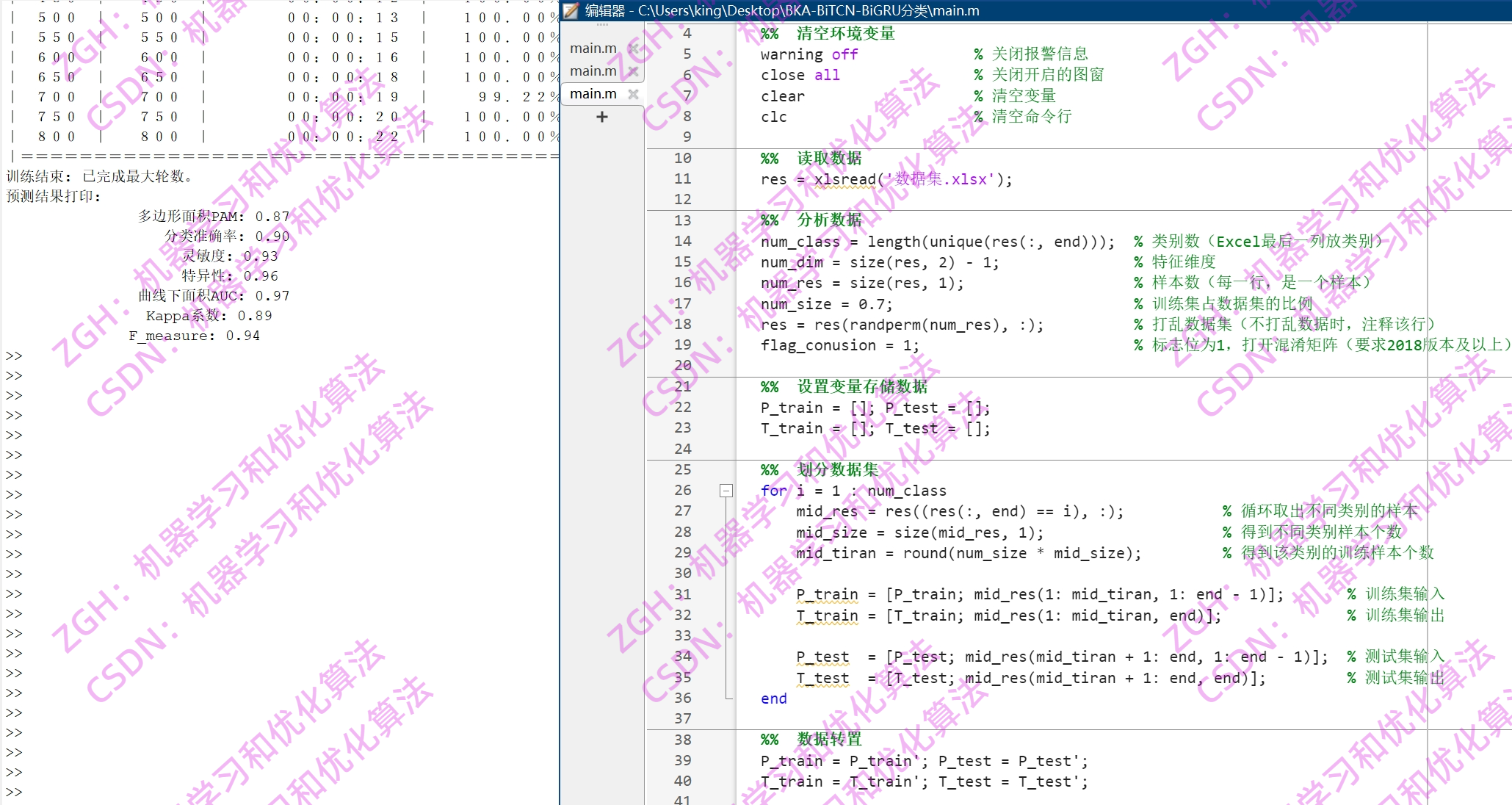Click the first empty command prompt line
This screenshot has height=805, width=1512.
14,356
